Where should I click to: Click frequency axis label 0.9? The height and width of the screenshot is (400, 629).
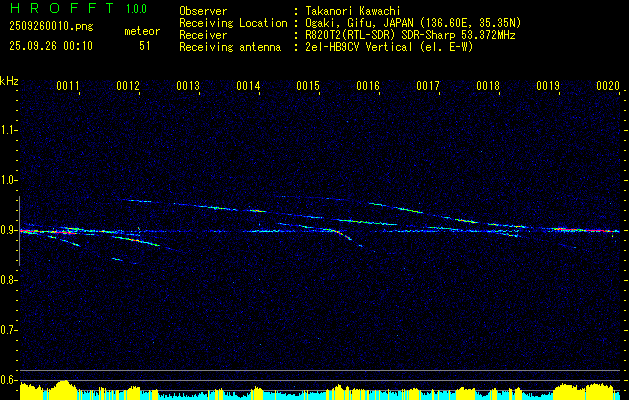pyautogui.click(x=8, y=230)
